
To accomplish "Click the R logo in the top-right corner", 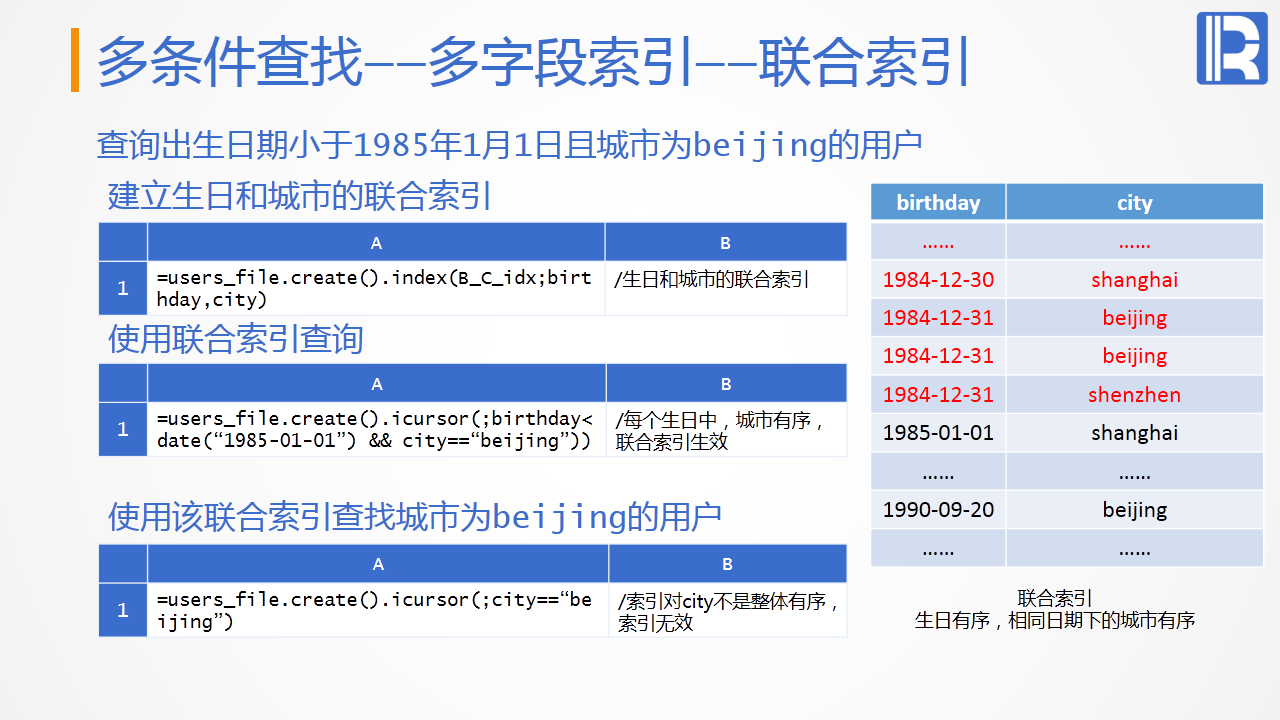I will [x=1231, y=48].
